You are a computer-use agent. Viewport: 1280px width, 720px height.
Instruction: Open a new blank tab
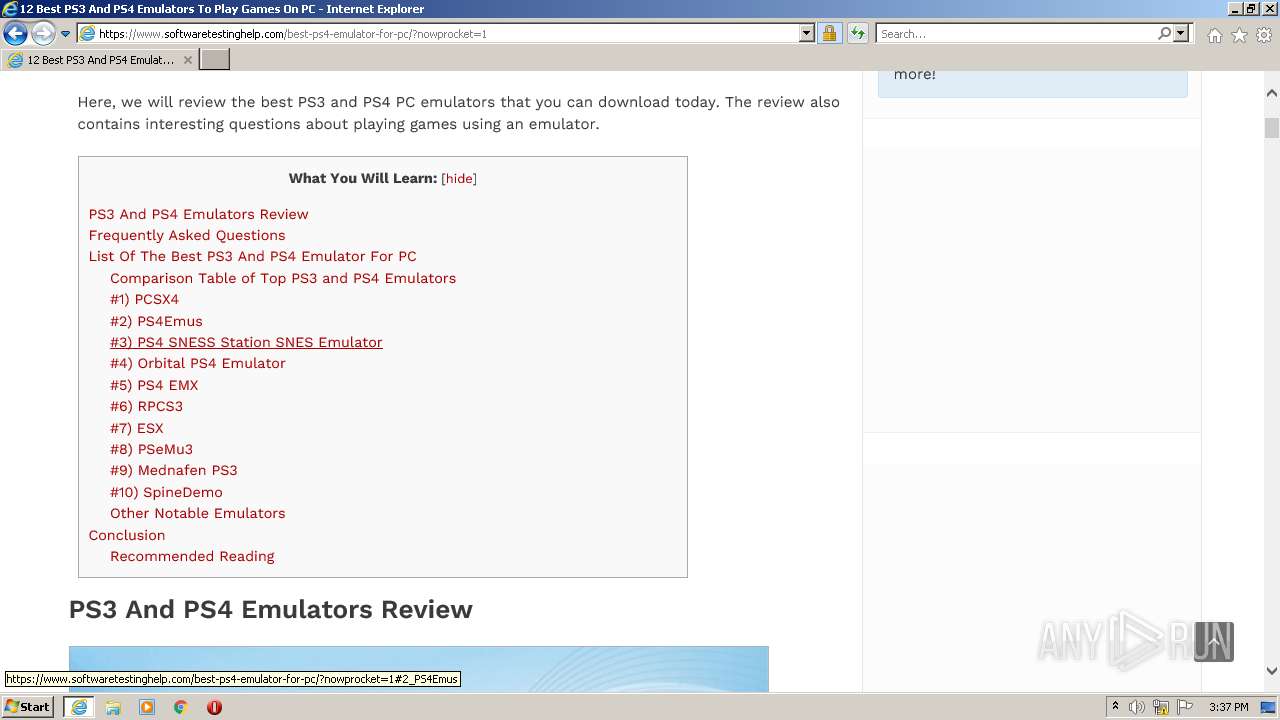tap(215, 60)
